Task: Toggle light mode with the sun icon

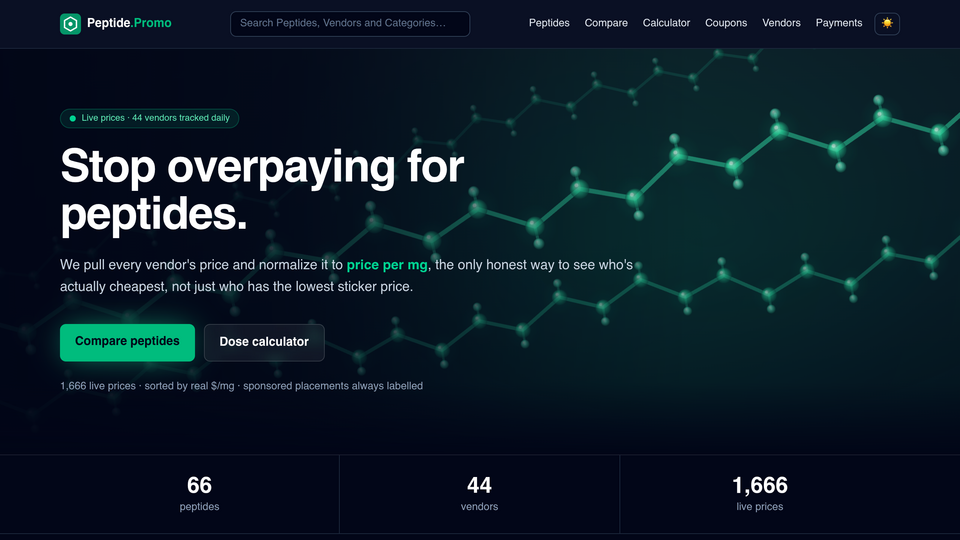Action: pos(887,23)
